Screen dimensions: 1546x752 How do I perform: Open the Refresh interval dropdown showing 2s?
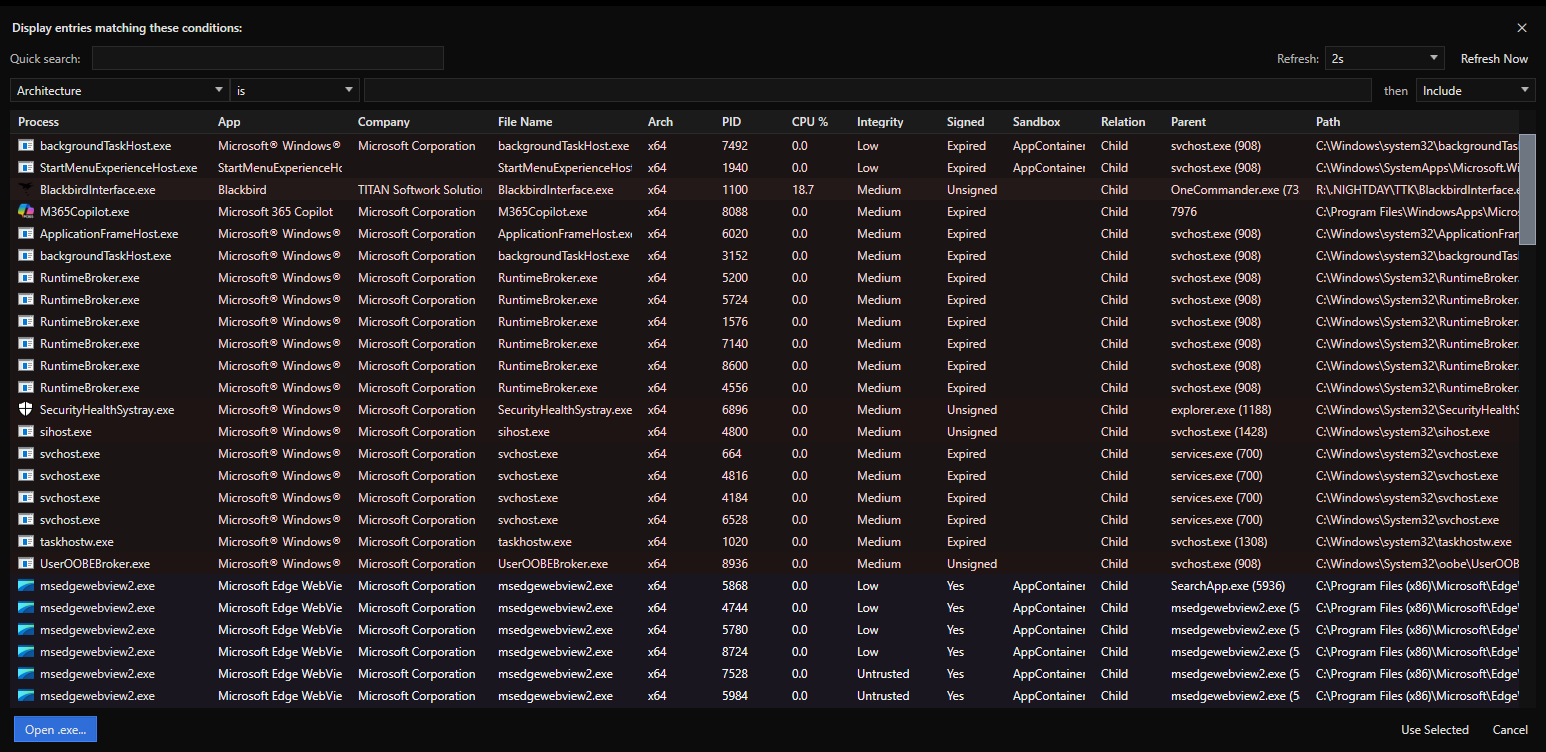point(1384,59)
